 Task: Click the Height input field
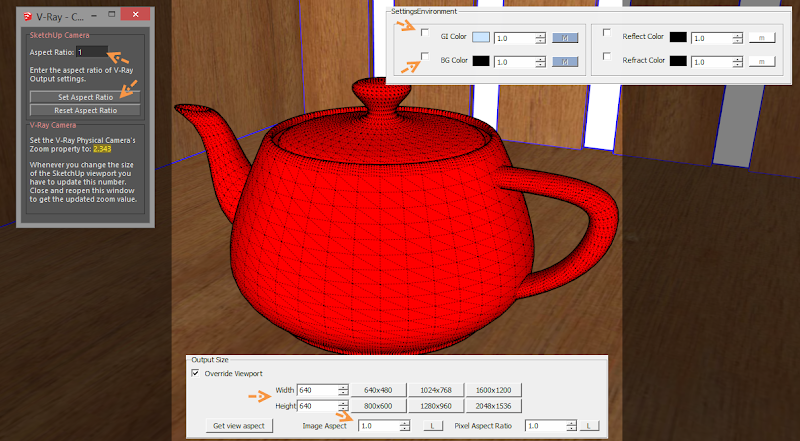[317, 406]
